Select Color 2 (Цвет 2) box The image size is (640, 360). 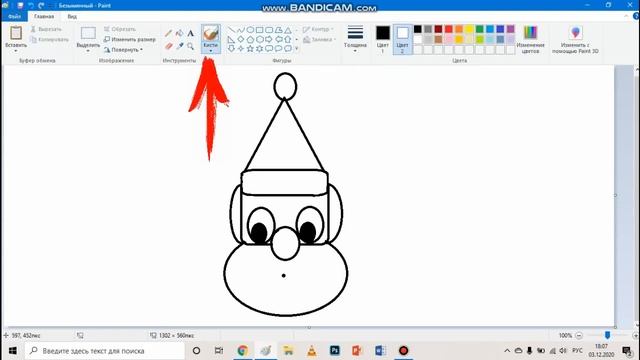click(x=402, y=39)
